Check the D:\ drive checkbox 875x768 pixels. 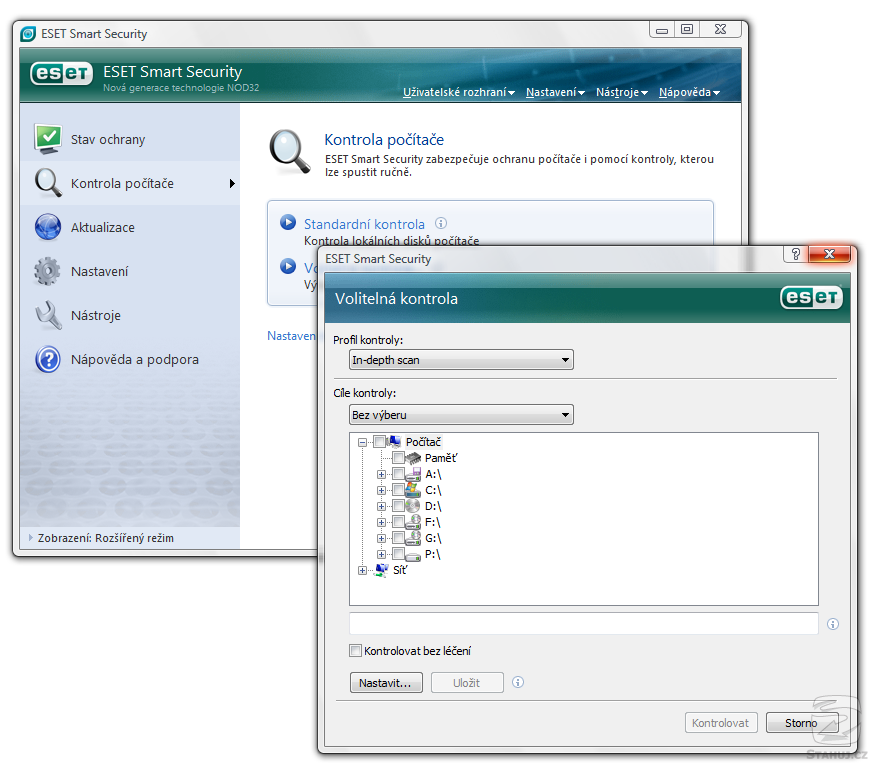pyautogui.click(x=398, y=506)
